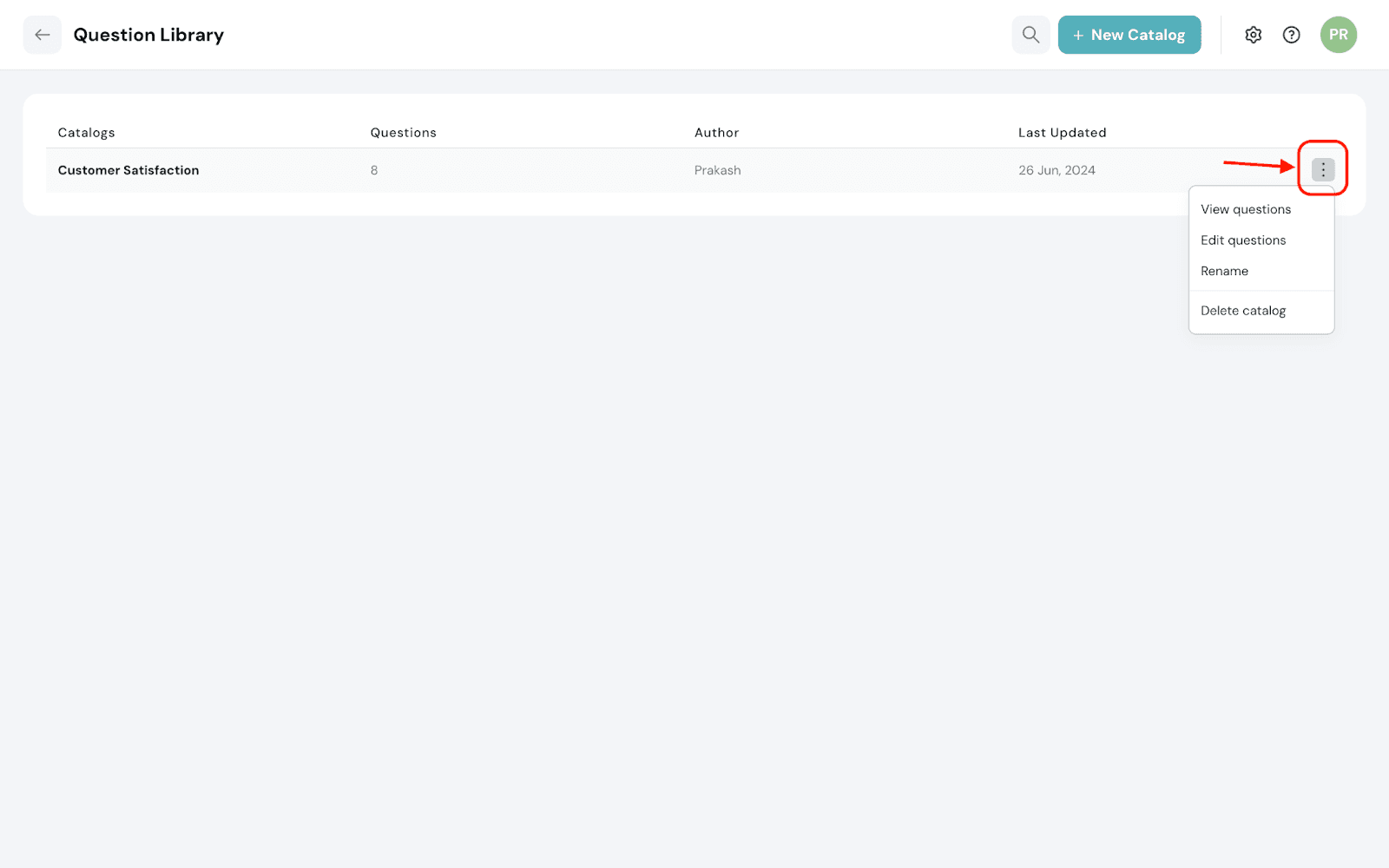The image size is (1389, 868).
Task: Click the Question Library page title
Action: [x=148, y=35]
